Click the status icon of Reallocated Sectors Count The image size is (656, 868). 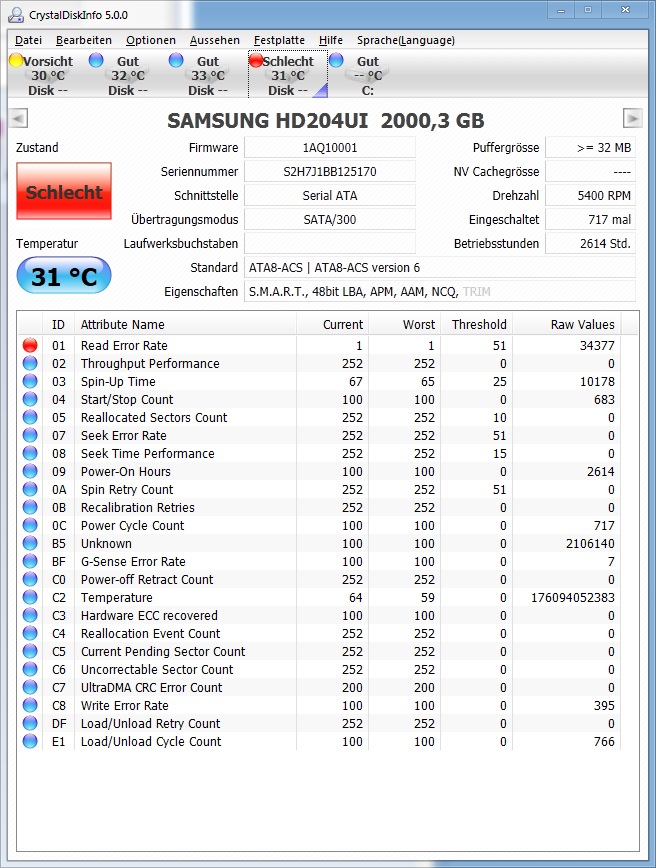tap(30, 417)
